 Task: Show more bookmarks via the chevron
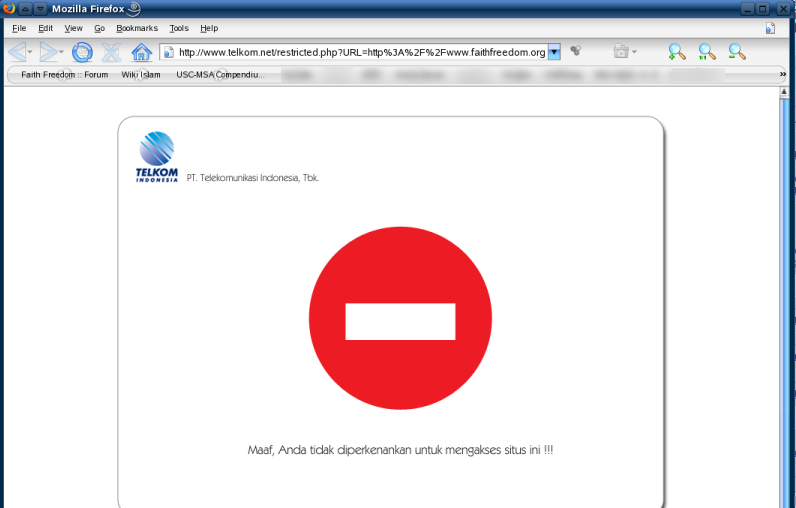782,74
